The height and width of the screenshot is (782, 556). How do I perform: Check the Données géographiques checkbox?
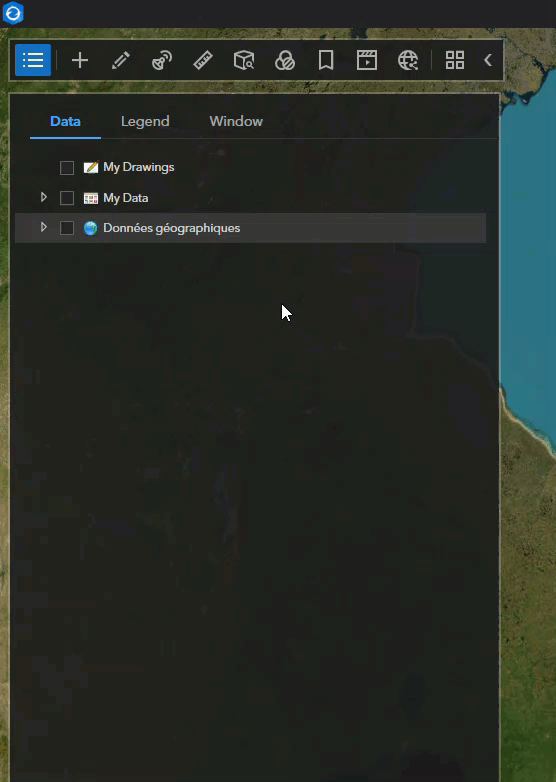[x=67, y=228]
